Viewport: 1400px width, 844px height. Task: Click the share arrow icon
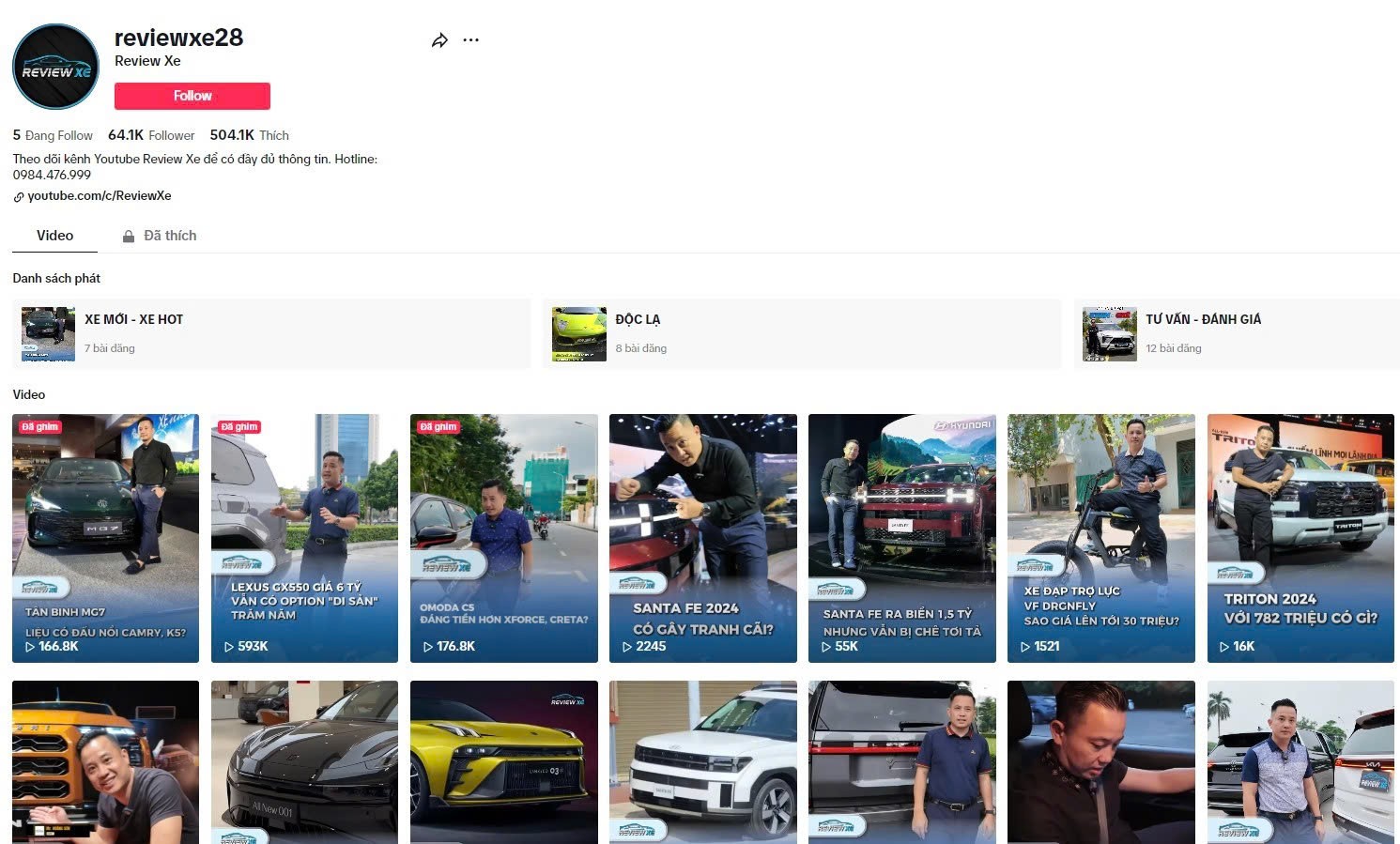439,40
